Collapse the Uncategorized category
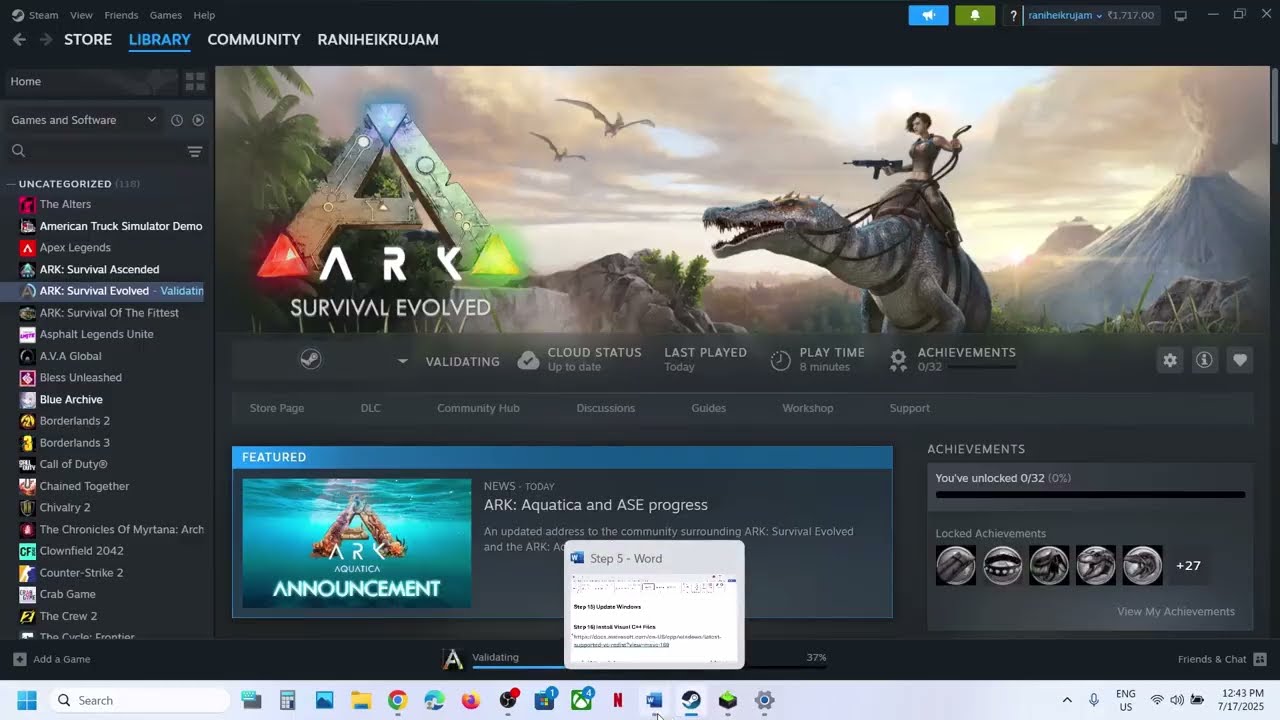1280x720 pixels. coord(10,184)
